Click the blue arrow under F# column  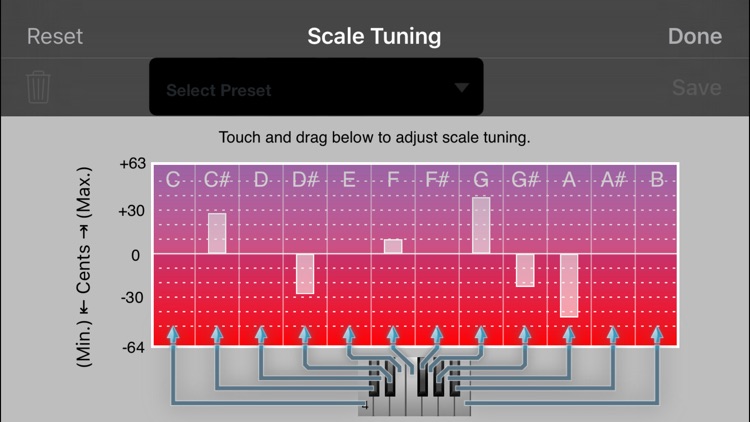tap(437, 334)
